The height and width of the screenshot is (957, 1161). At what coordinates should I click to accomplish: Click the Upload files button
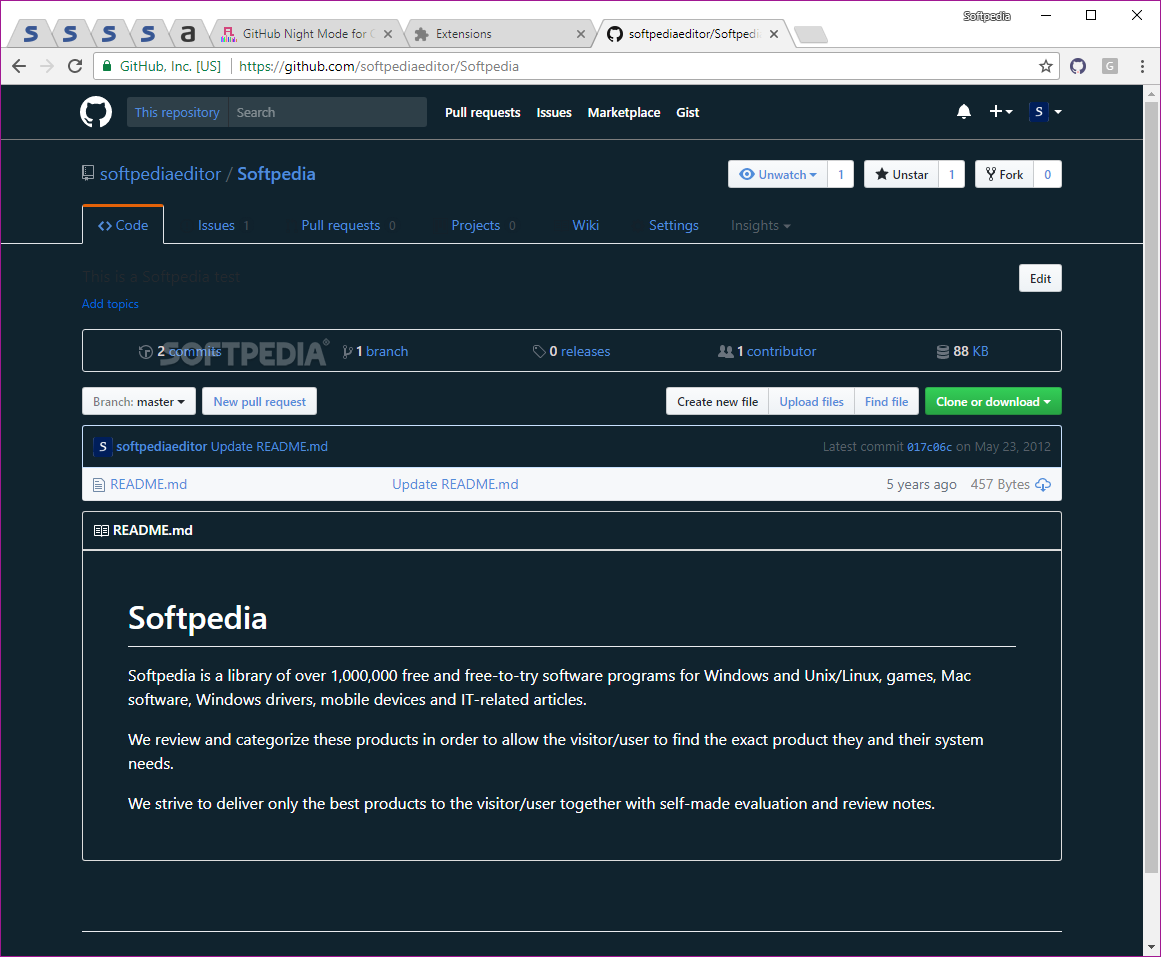[811, 401]
